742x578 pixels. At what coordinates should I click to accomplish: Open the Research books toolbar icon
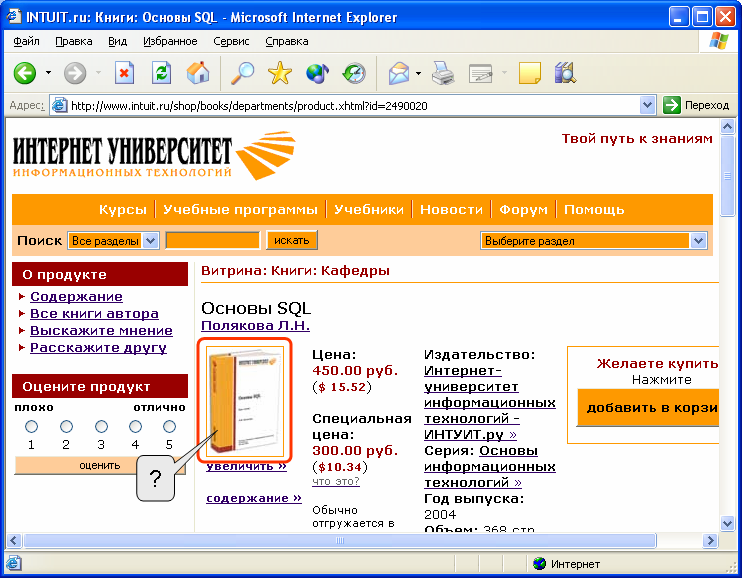point(565,73)
